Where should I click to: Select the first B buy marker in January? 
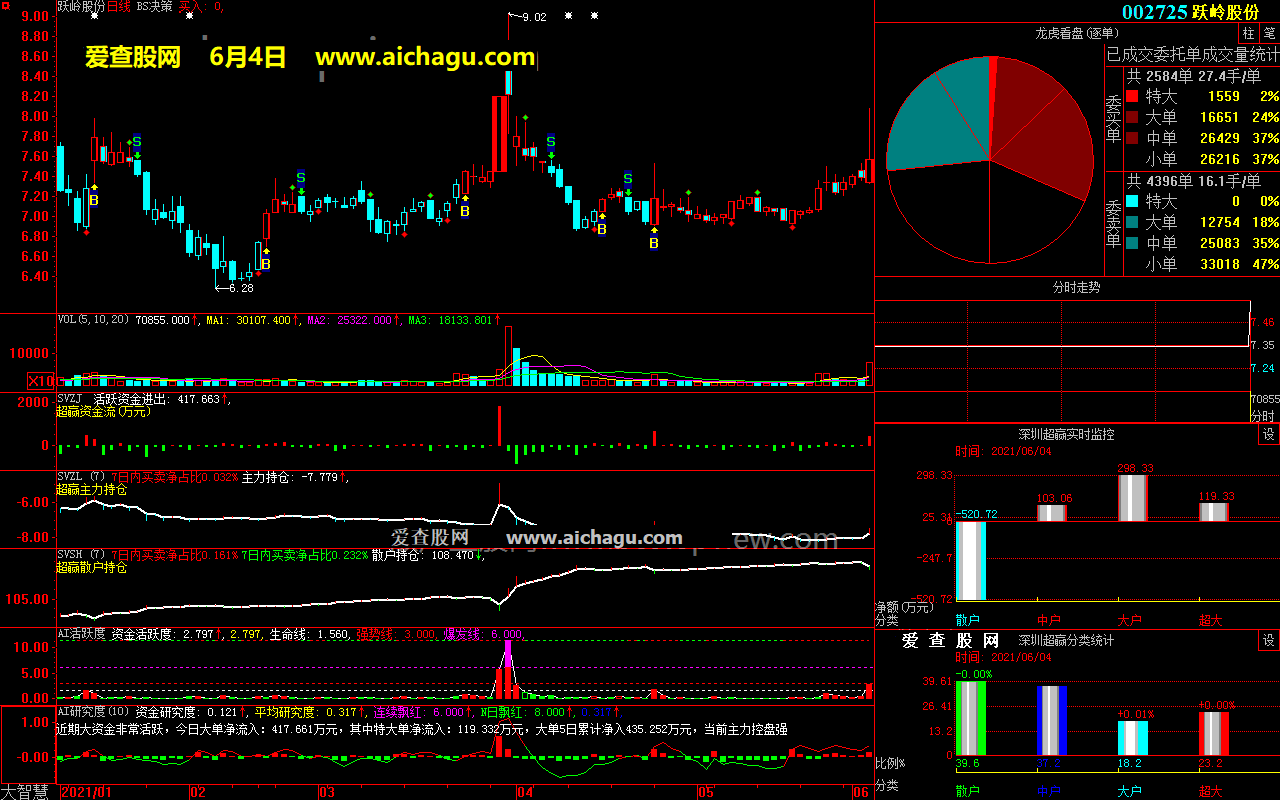94,200
